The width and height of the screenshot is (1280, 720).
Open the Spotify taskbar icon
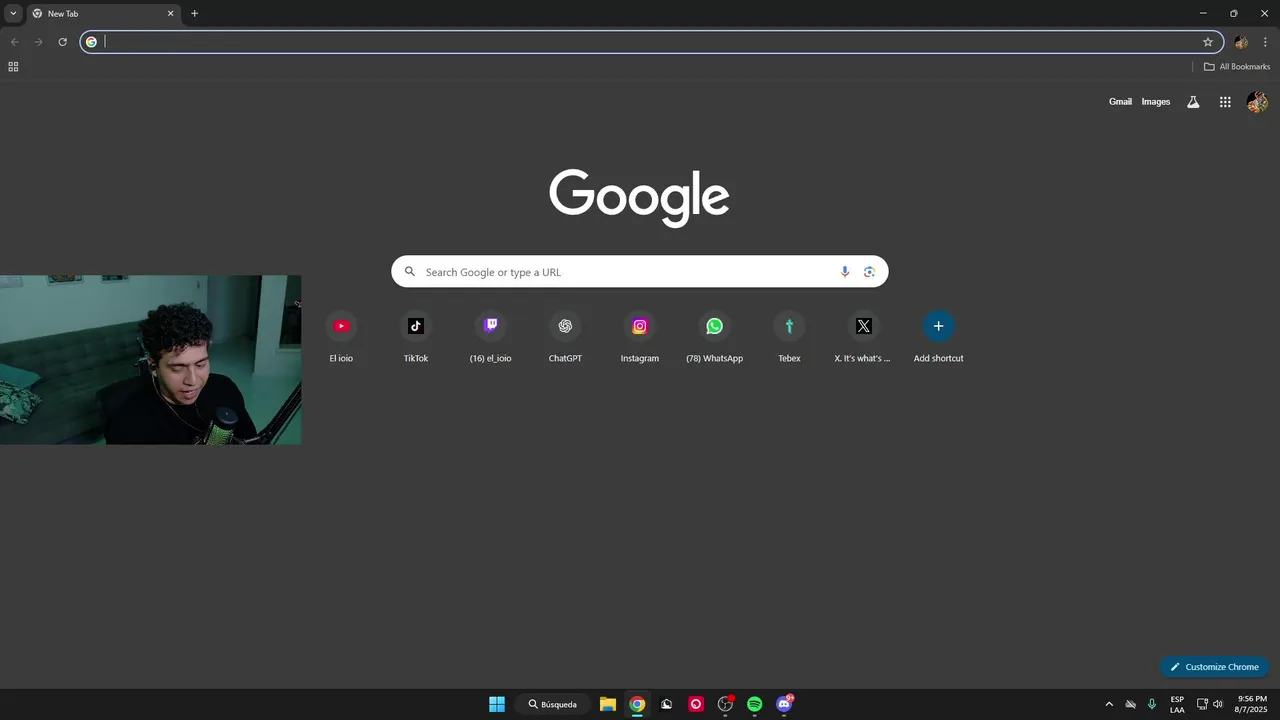click(x=755, y=704)
